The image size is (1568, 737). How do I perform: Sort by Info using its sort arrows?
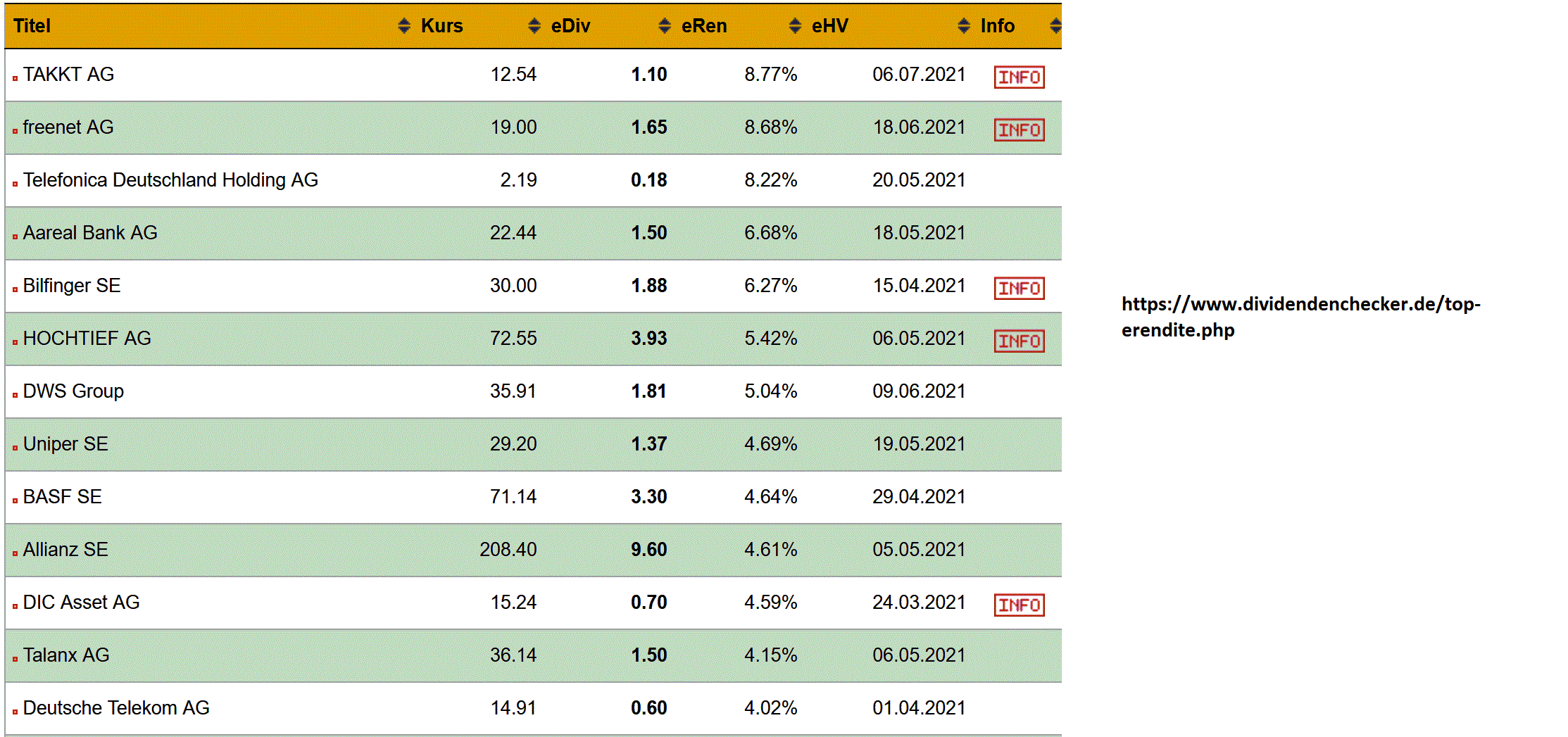click(x=1055, y=26)
